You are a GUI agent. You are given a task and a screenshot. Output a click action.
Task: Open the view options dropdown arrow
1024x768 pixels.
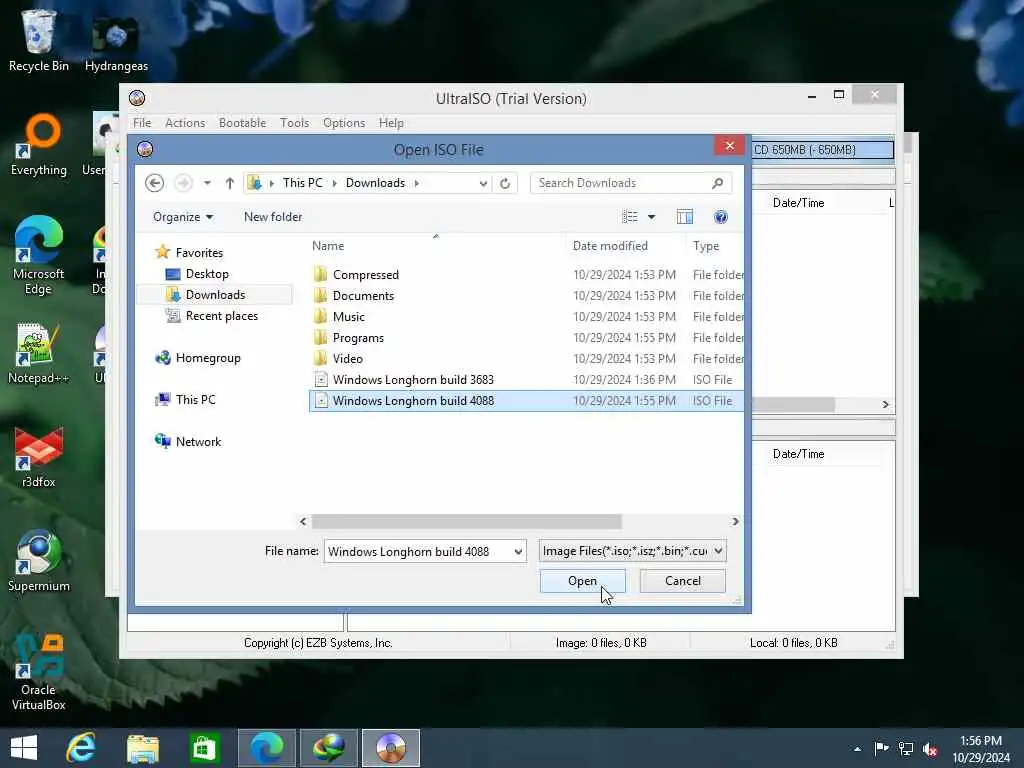click(x=651, y=217)
